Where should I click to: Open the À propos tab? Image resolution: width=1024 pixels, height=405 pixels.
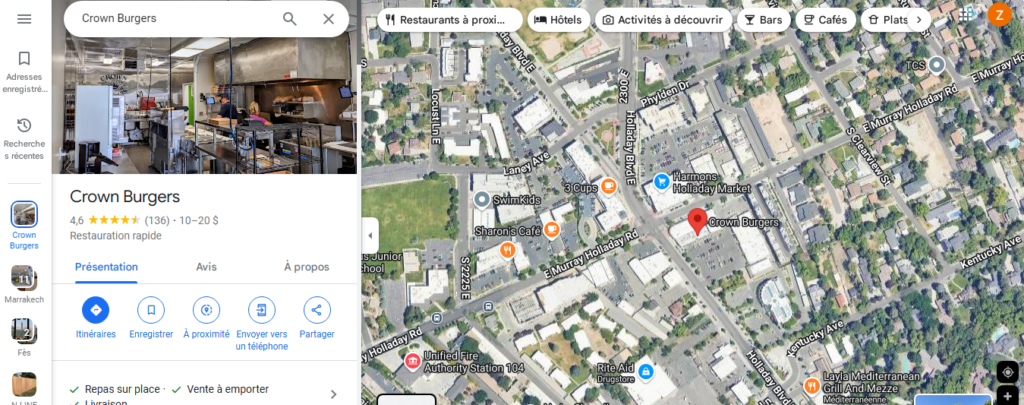tap(306, 267)
